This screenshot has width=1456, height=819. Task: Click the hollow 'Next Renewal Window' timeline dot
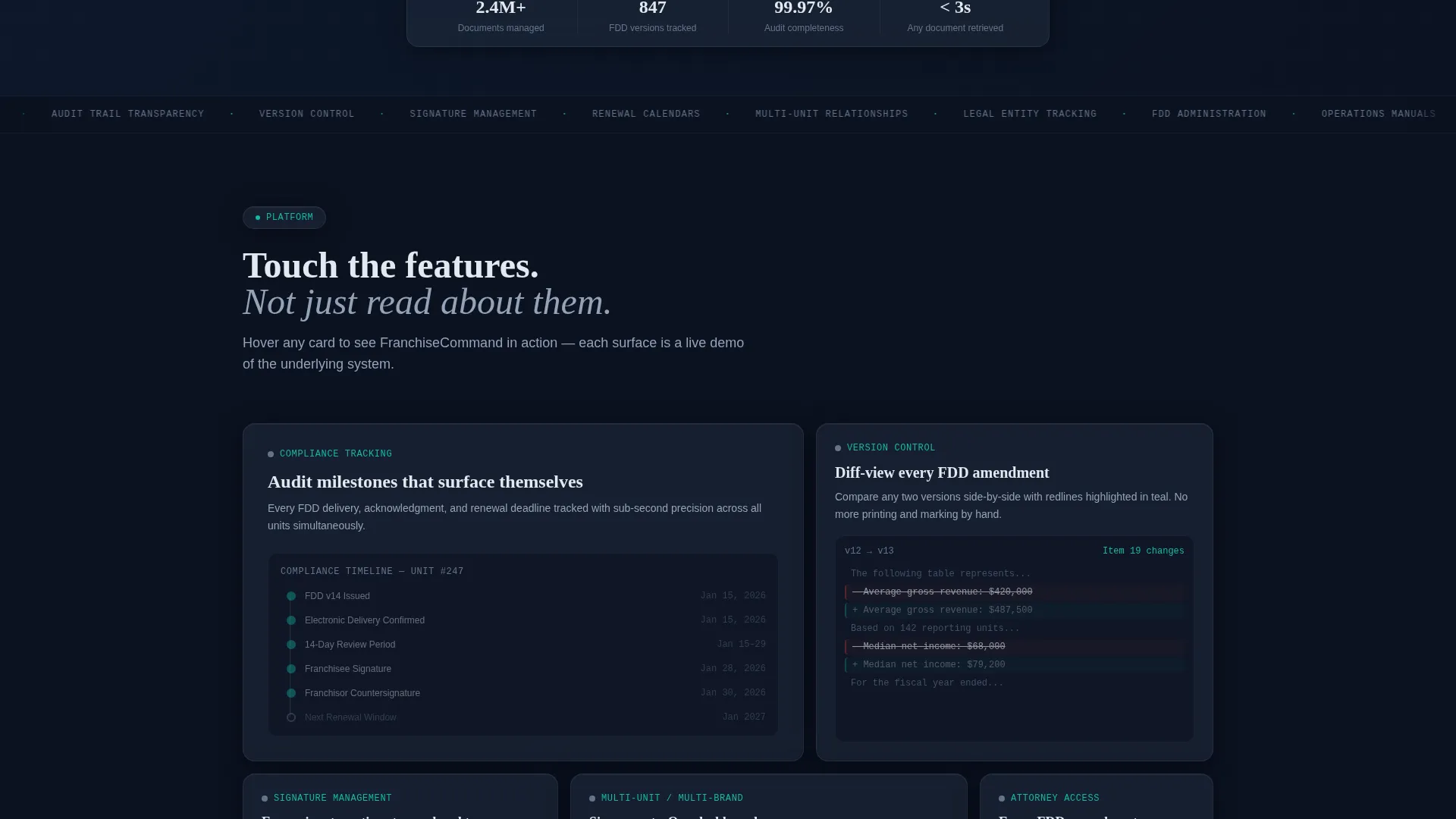pos(291,717)
